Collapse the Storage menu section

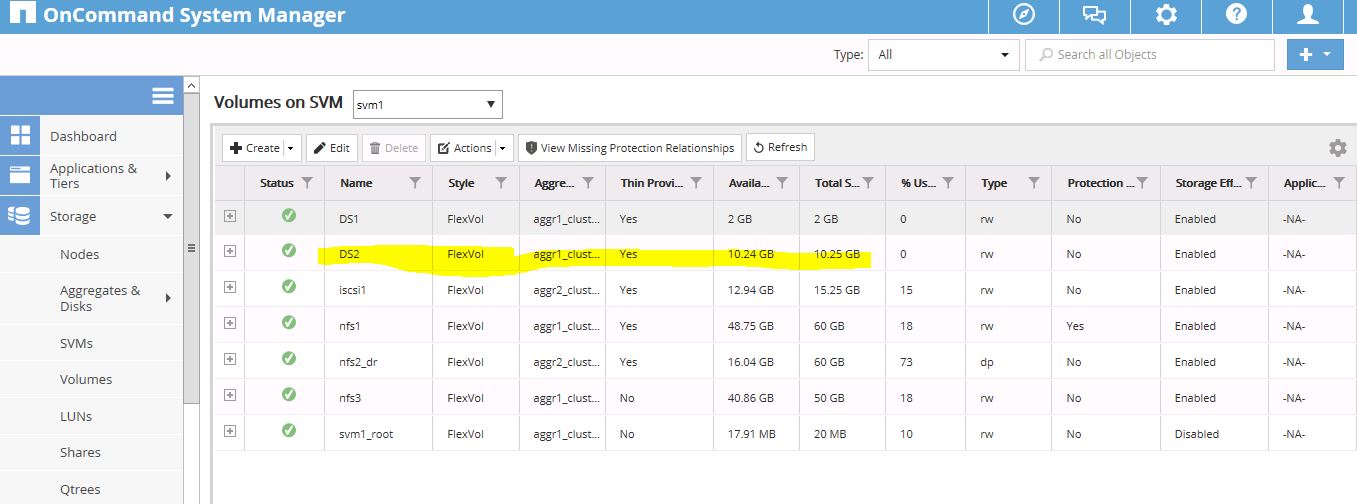(x=168, y=216)
